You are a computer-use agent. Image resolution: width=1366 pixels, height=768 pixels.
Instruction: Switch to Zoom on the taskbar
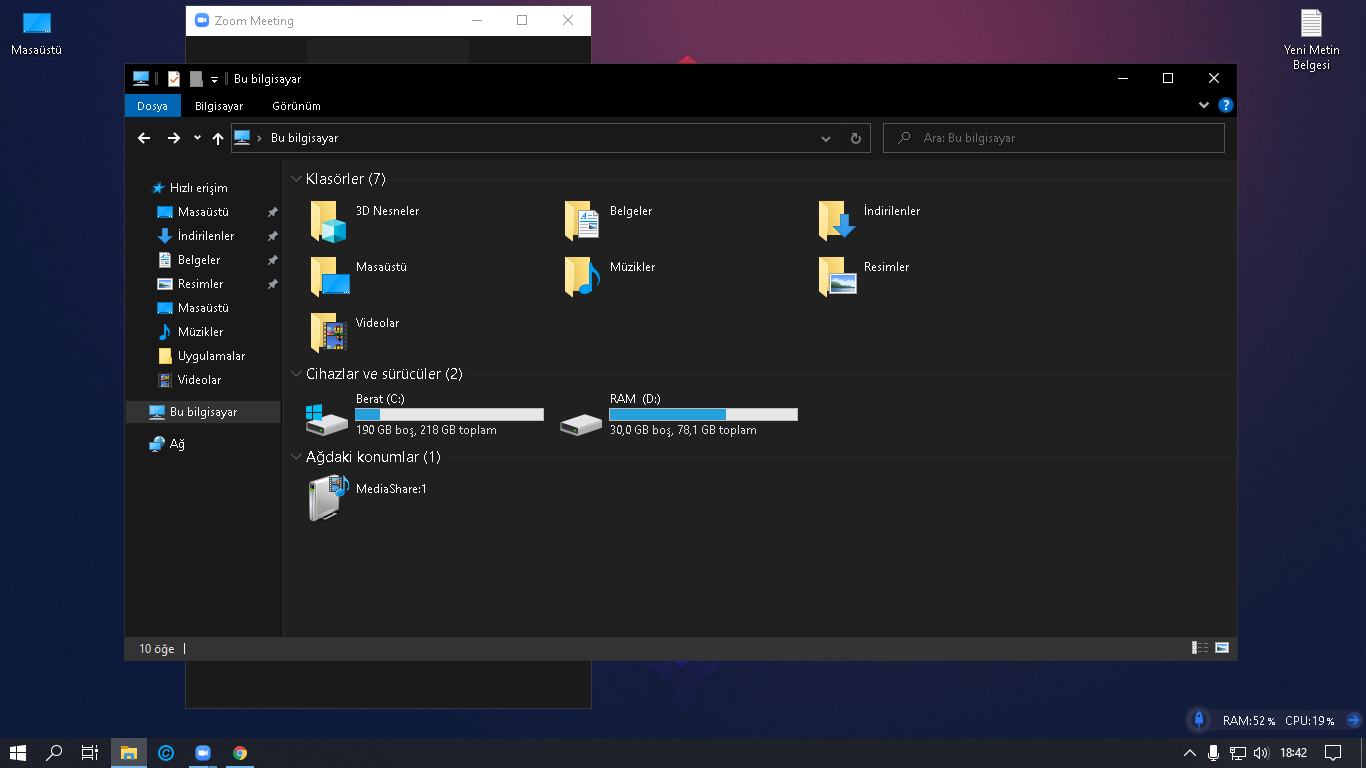pyautogui.click(x=203, y=753)
